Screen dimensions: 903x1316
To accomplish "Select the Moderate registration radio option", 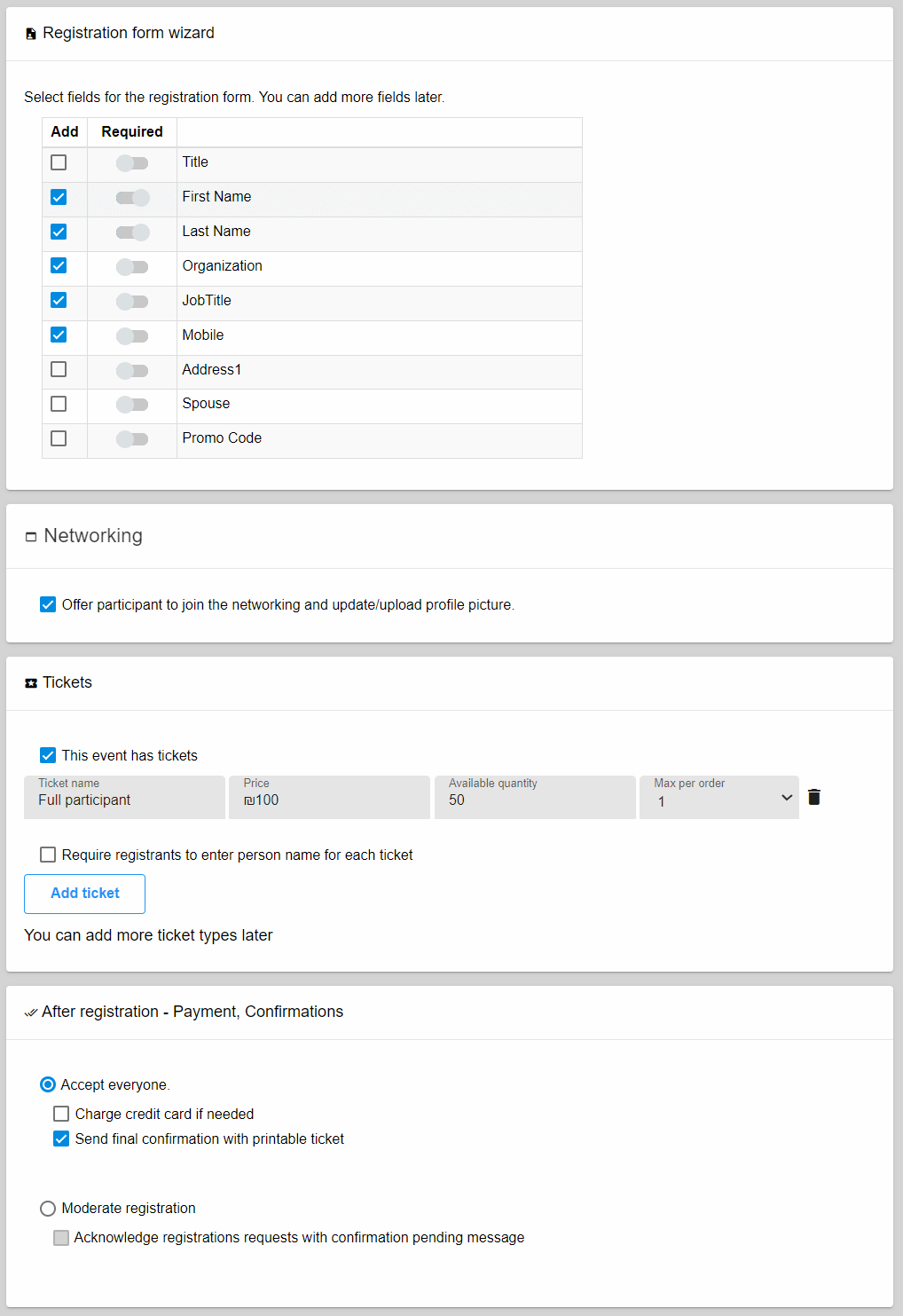I will point(48,1209).
